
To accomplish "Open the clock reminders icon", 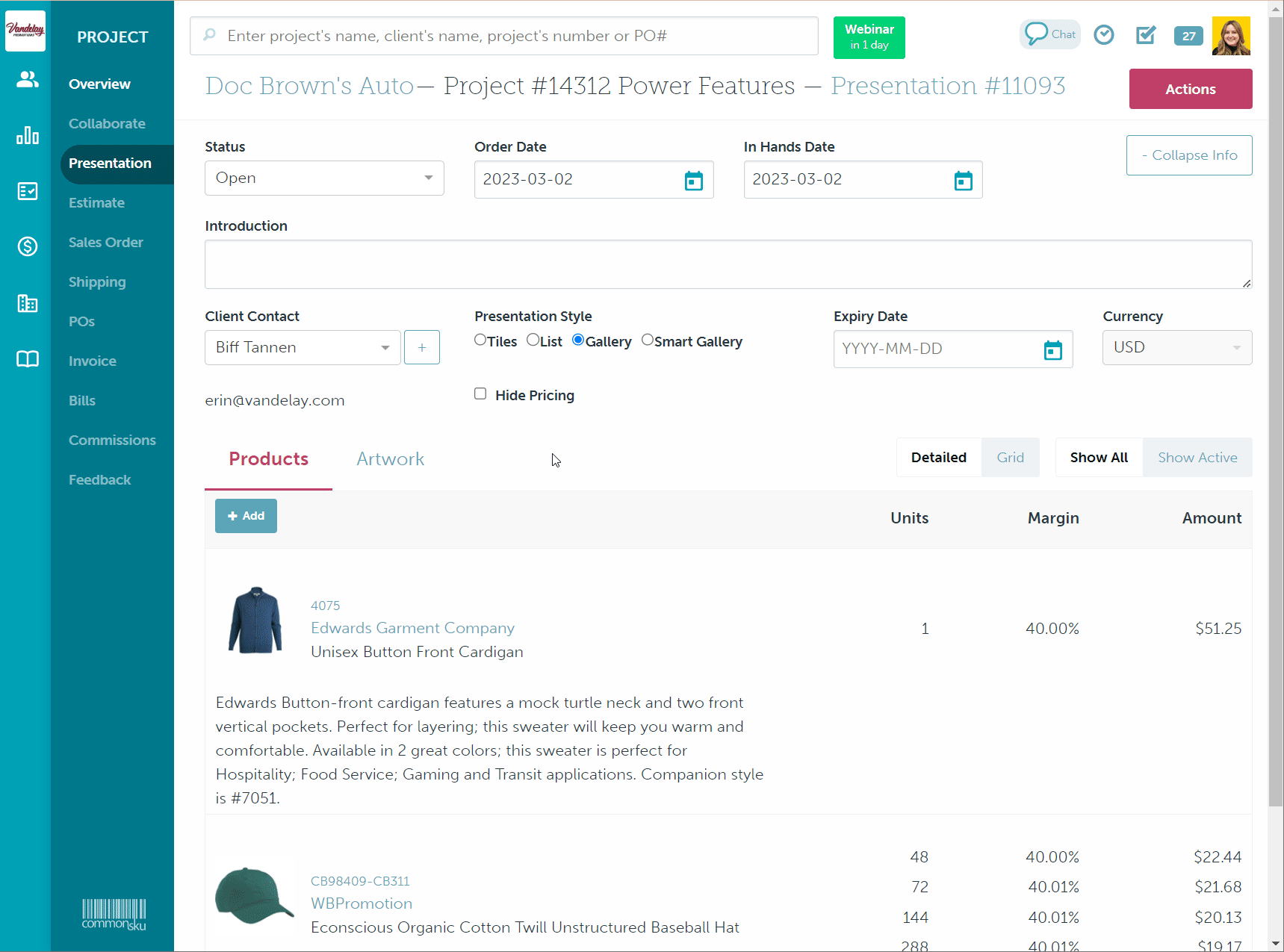I will pos(1103,35).
